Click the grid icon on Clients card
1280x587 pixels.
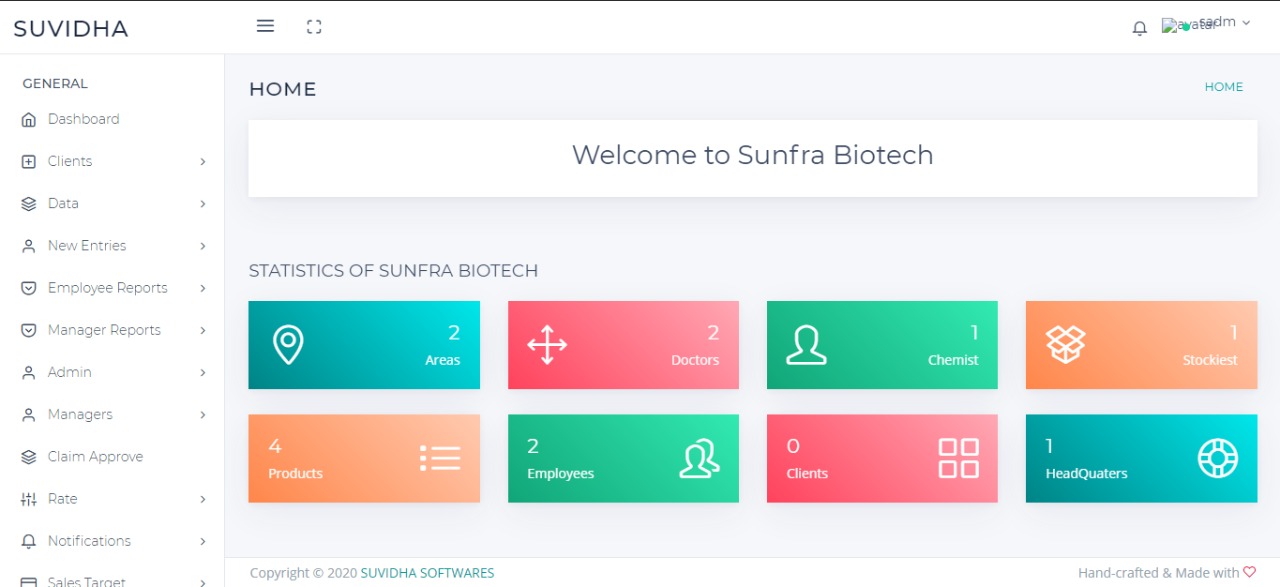[958, 459]
